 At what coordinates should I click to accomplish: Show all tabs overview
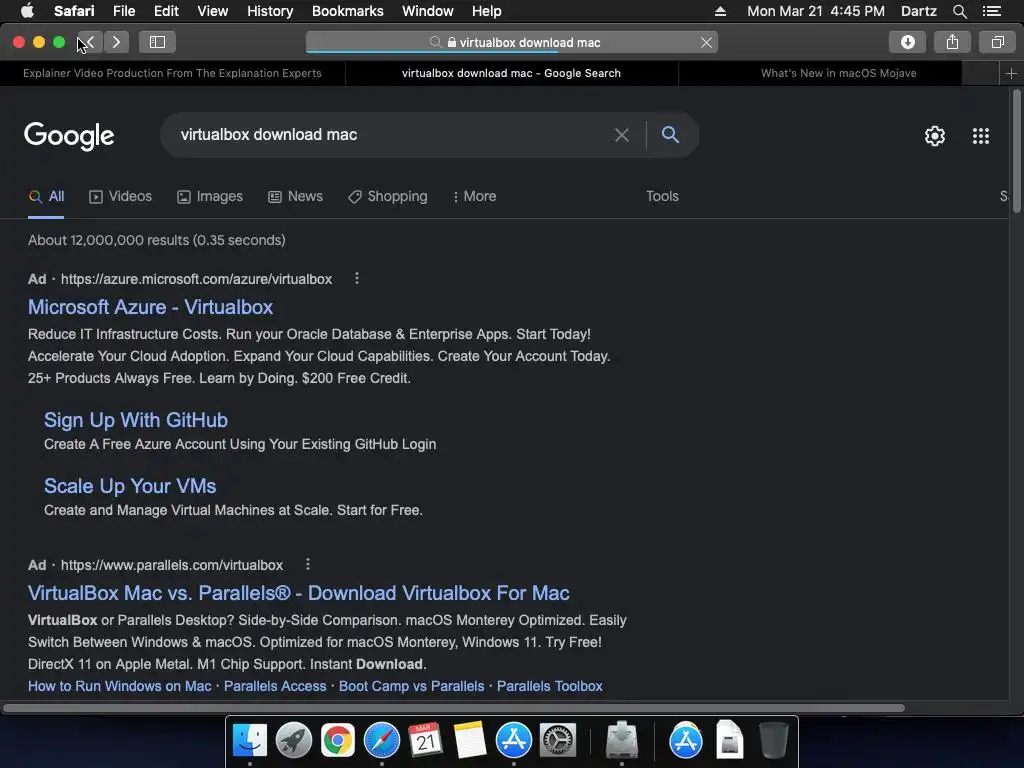[997, 42]
